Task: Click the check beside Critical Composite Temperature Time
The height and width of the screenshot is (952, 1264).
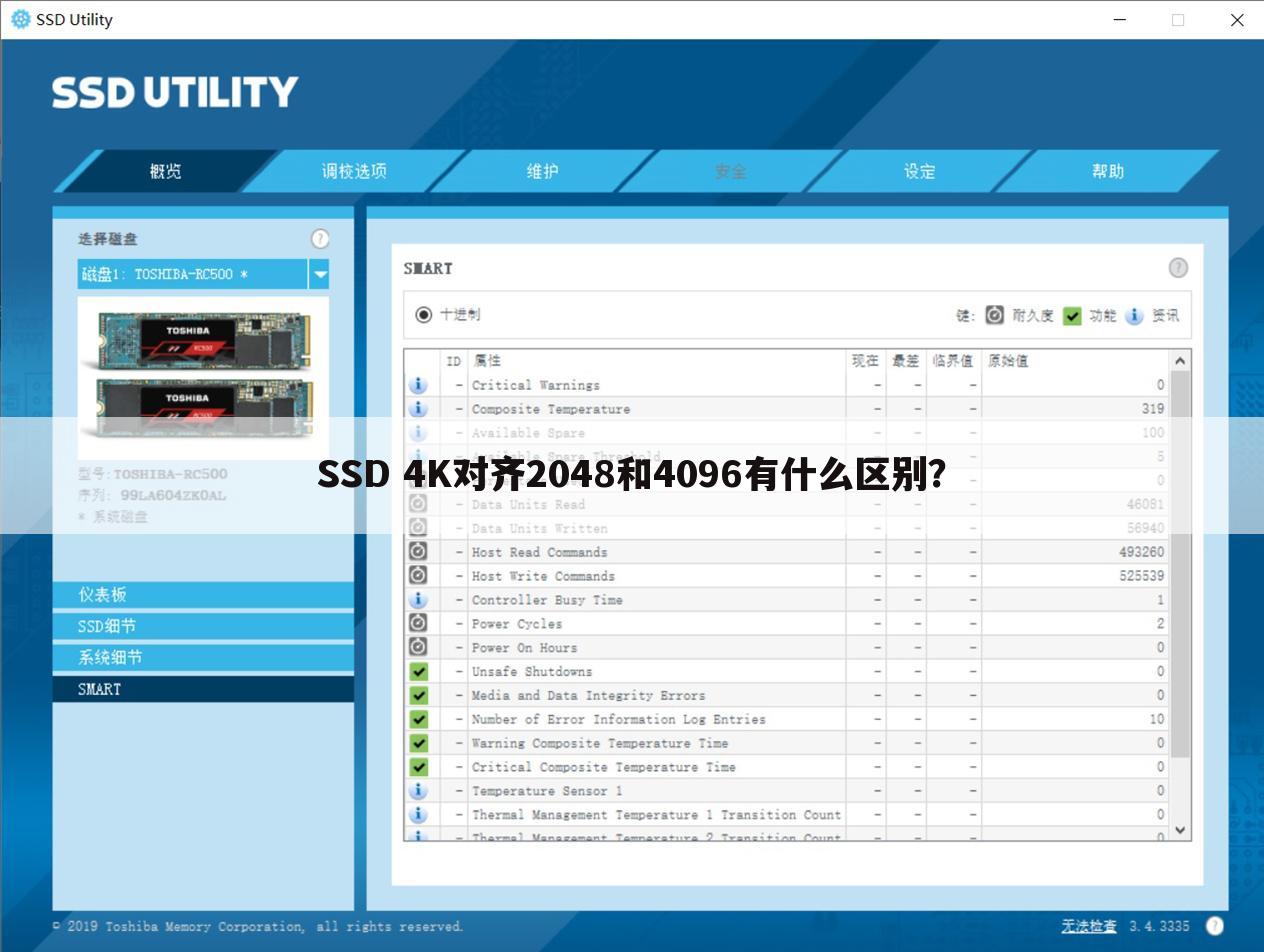Action: tap(417, 767)
